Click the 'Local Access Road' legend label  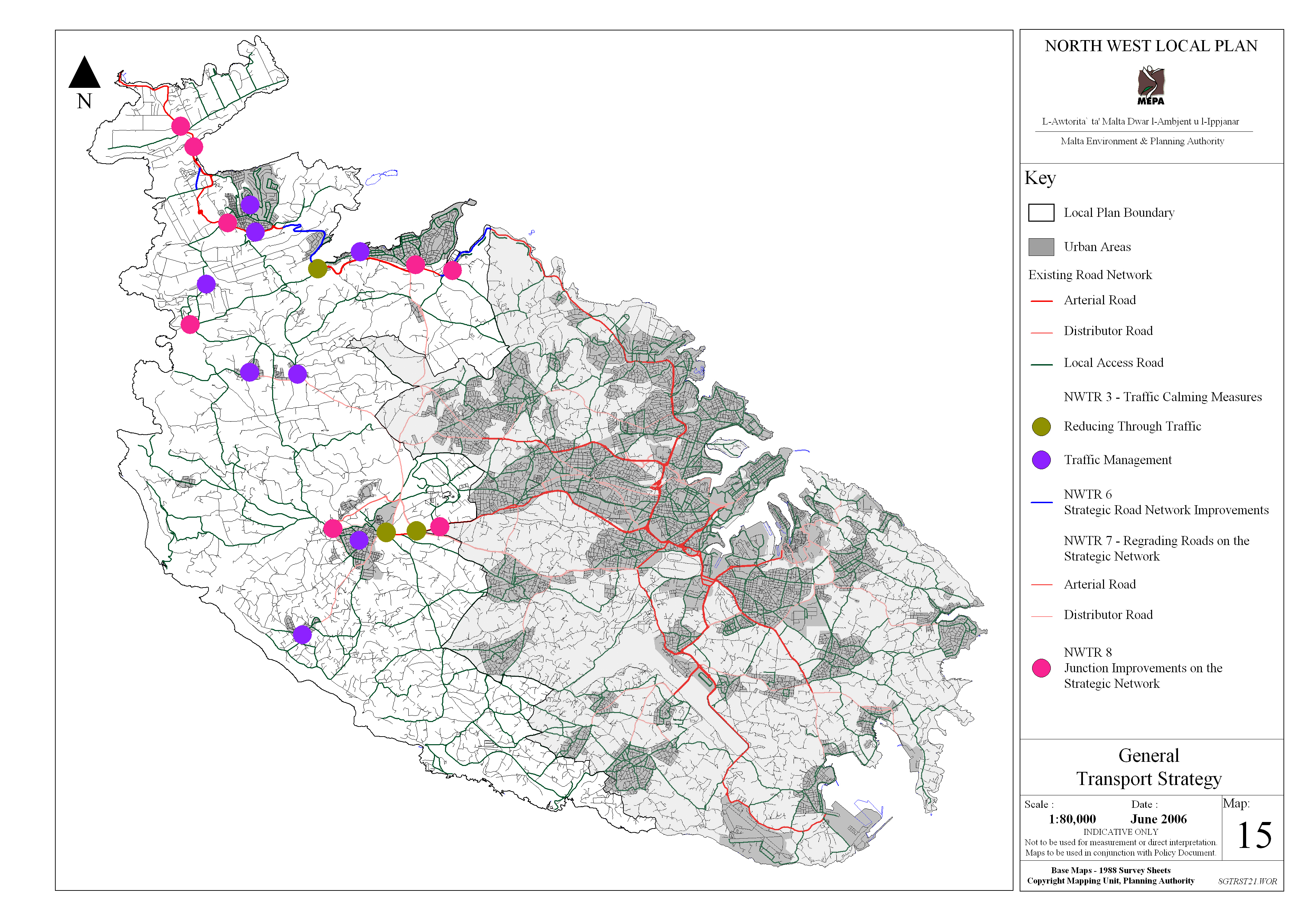point(1113,363)
